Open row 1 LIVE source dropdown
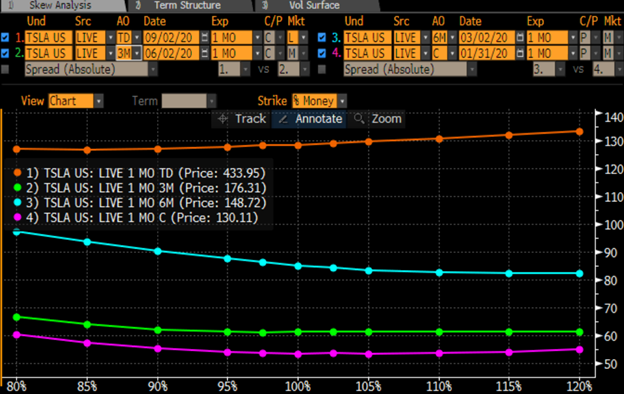The image size is (624, 394). click(x=111, y=37)
